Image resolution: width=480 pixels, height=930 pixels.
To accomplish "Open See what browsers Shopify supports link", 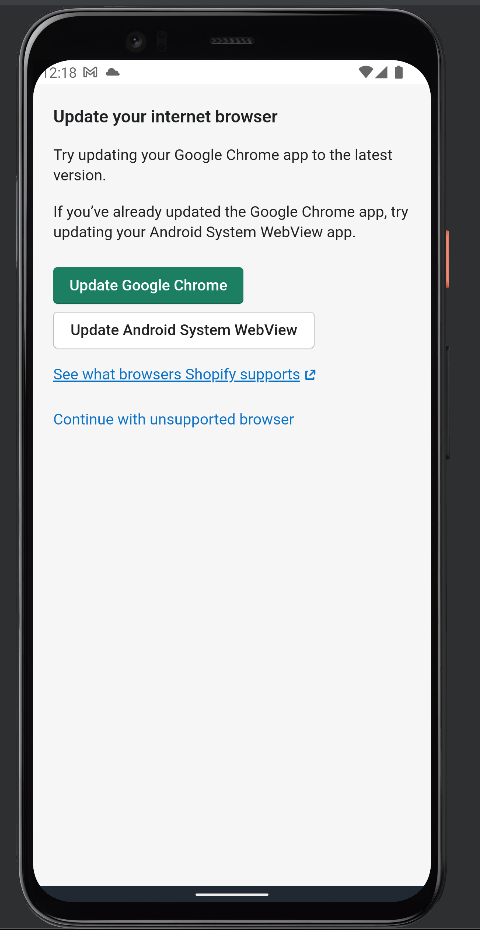I will 176,375.
